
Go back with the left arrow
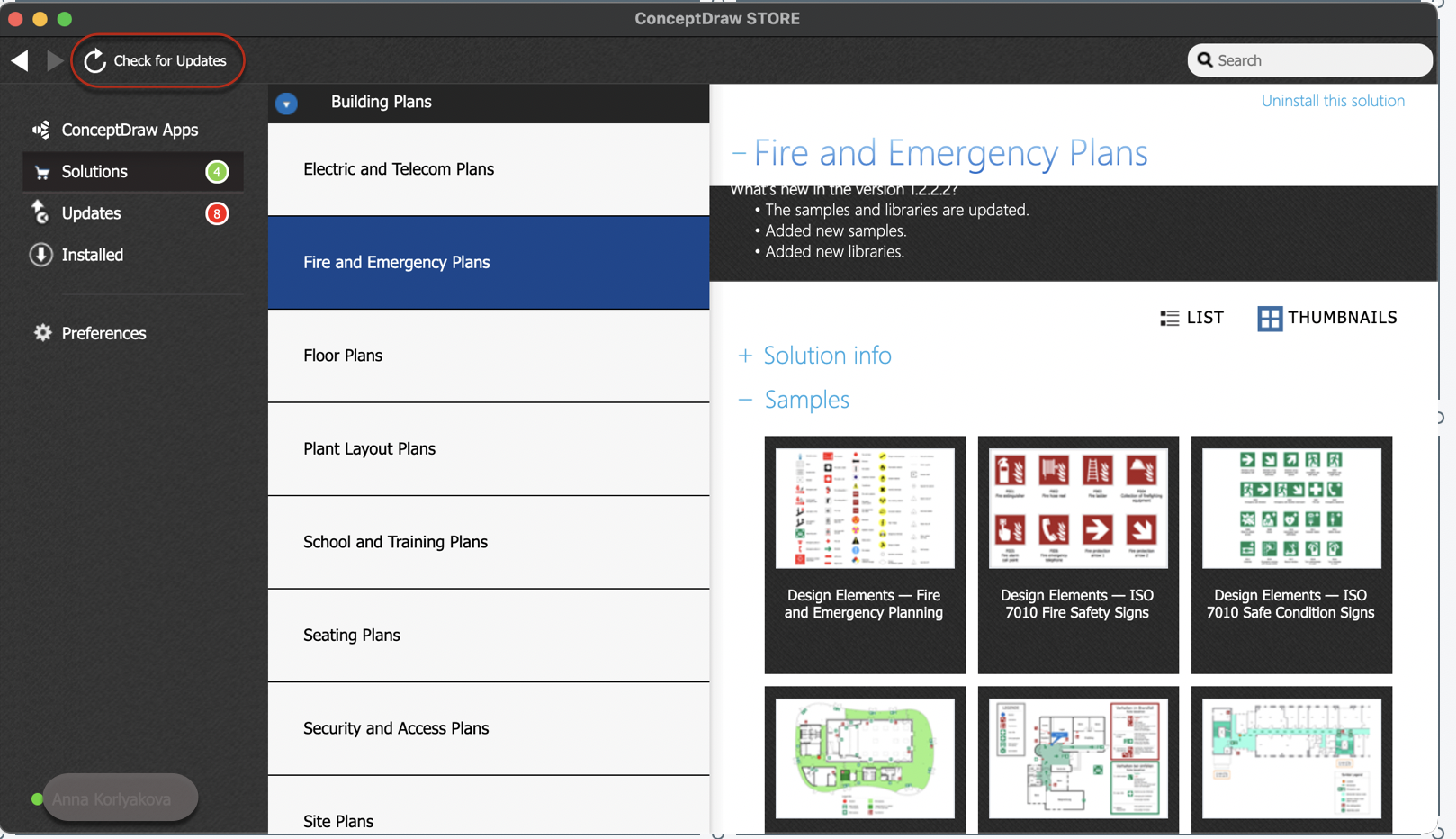[20, 60]
